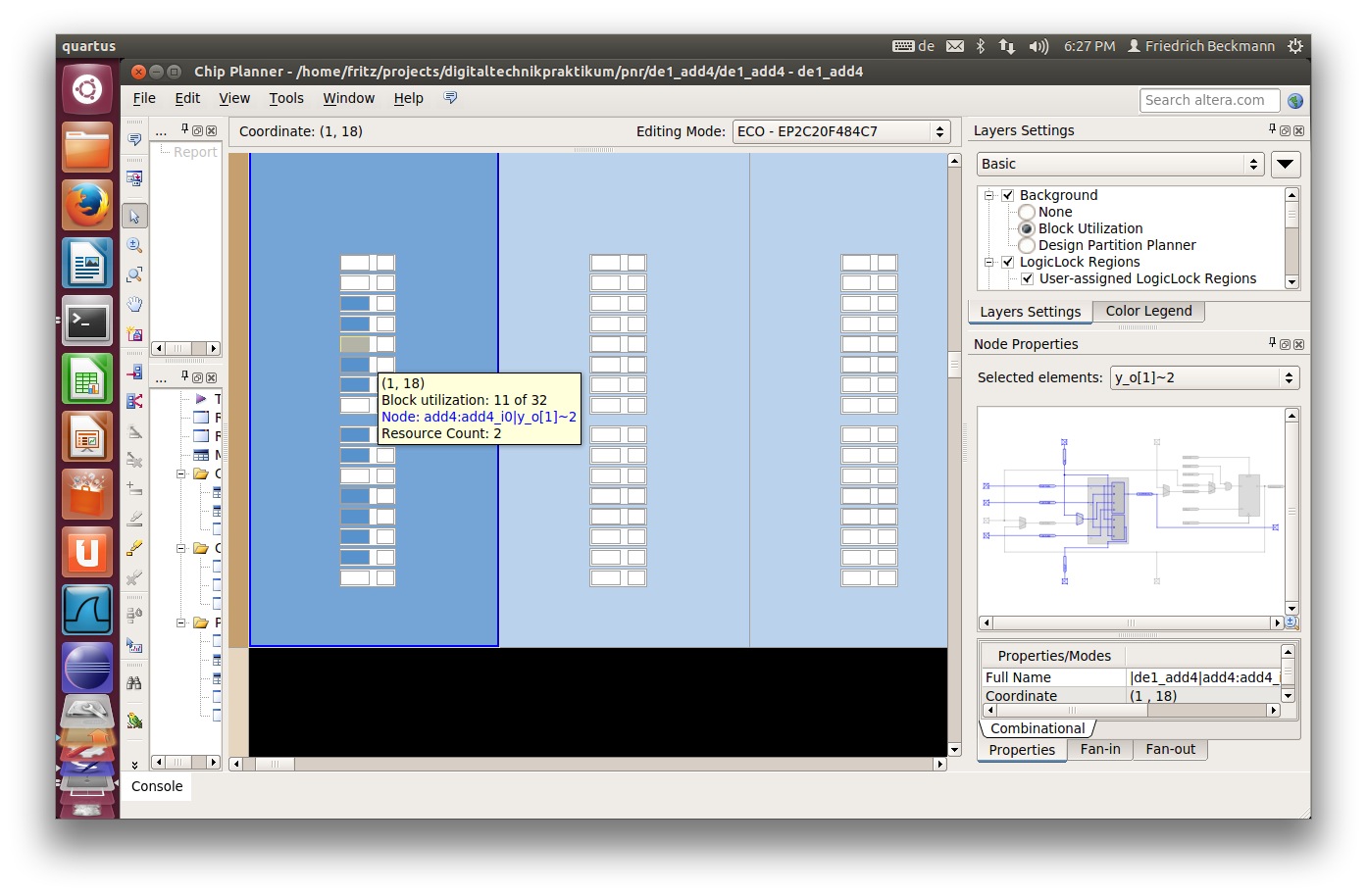
Task: Expand the Selected elements combo box
Action: [x=1203, y=377]
